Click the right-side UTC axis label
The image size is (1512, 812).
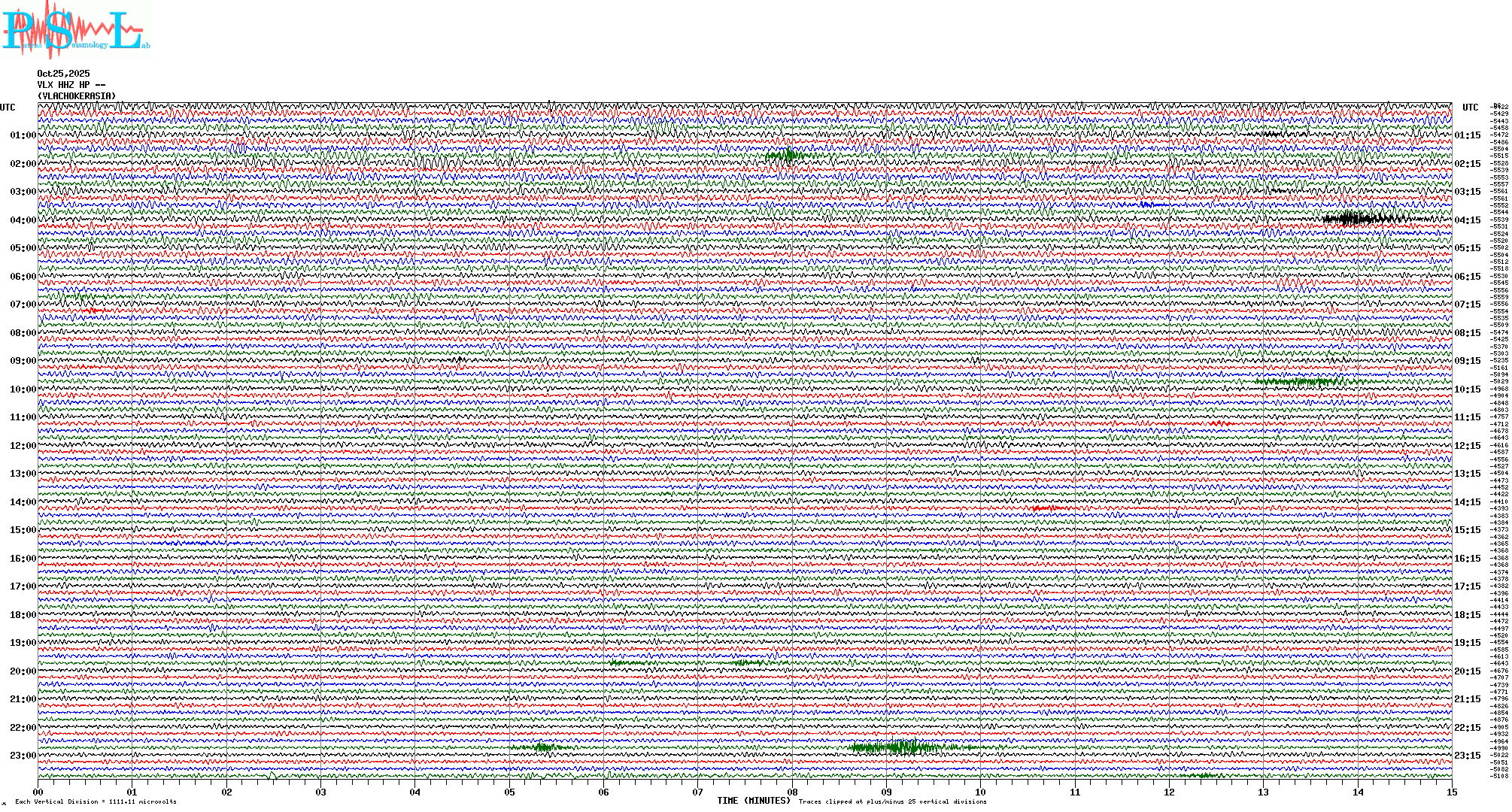pyautogui.click(x=1470, y=108)
